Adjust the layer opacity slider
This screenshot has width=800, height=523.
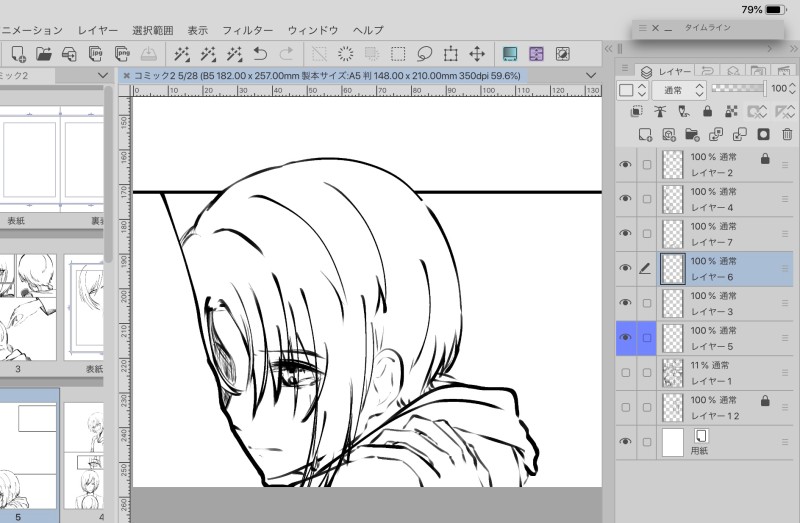point(738,88)
